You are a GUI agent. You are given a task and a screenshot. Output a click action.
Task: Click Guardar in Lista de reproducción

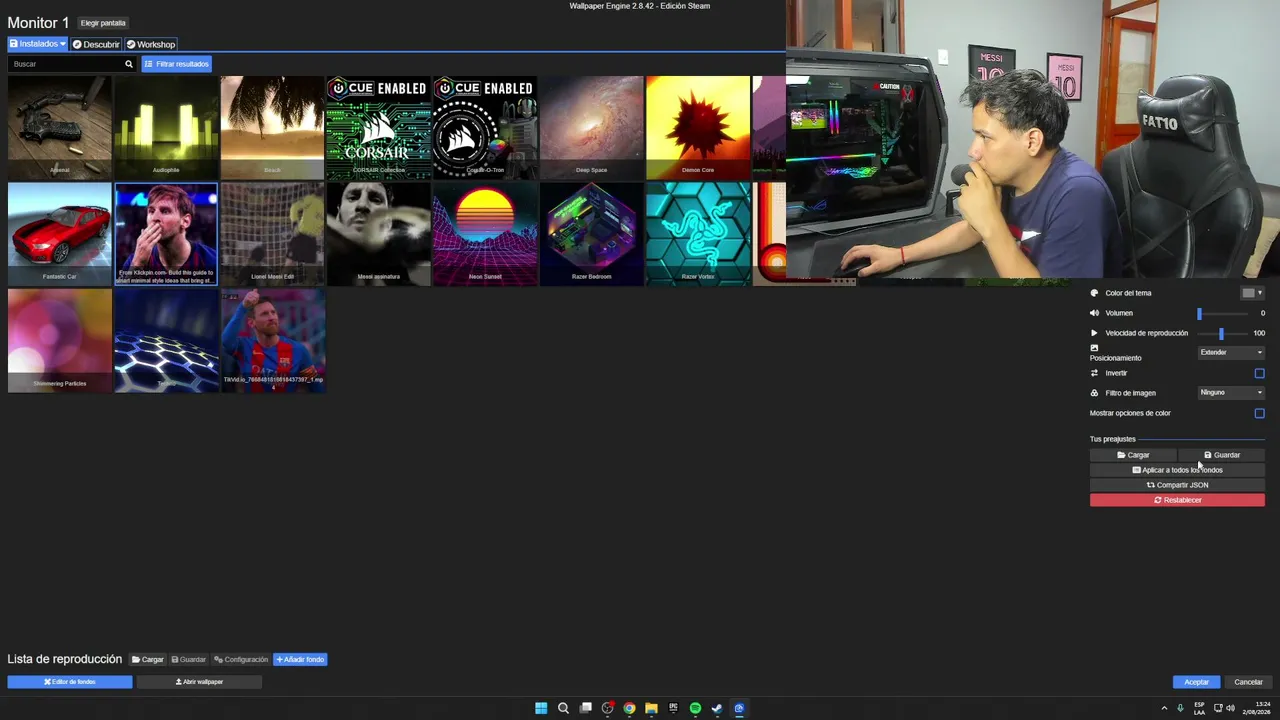tap(189, 660)
